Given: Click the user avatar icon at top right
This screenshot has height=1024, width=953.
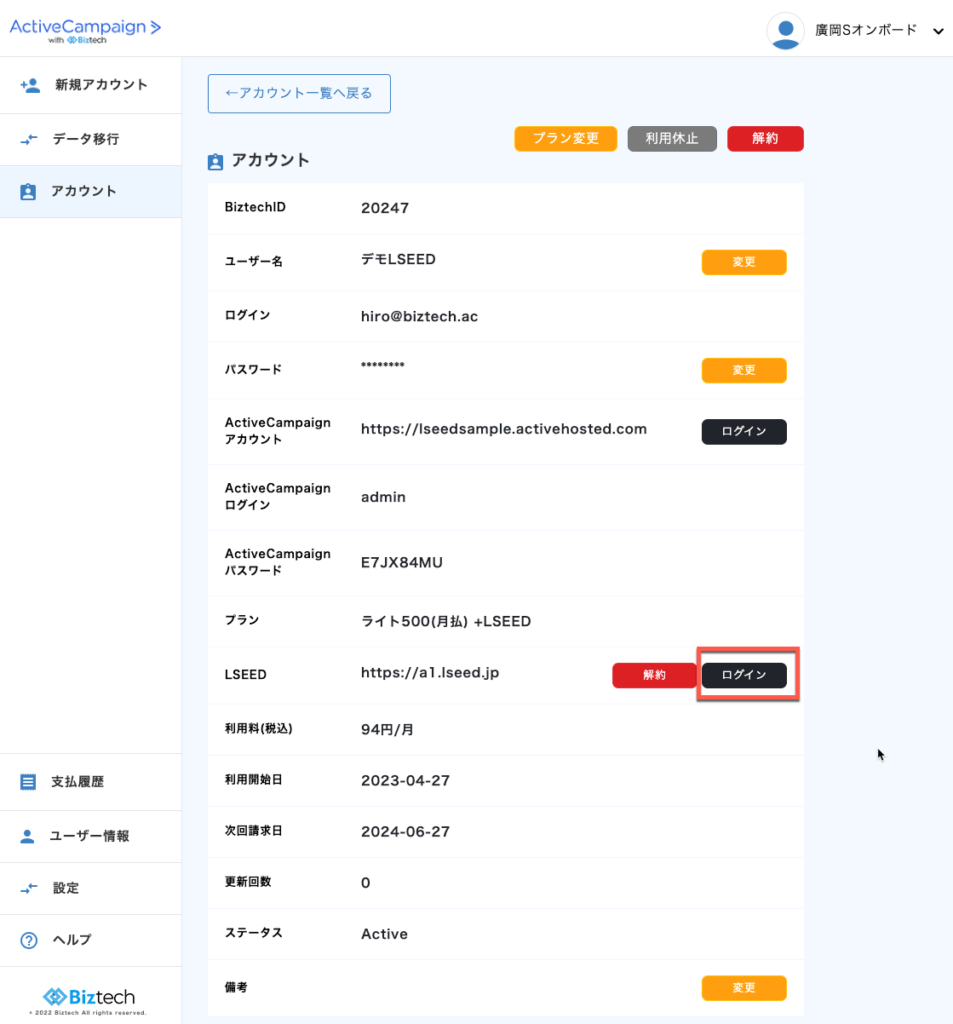Looking at the screenshot, I should pos(785,31).
